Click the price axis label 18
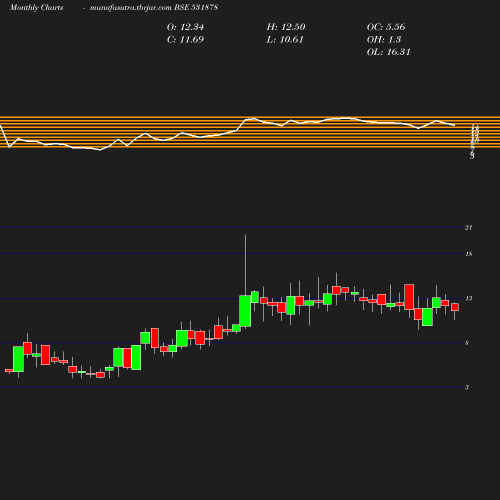This screenshot has height=500, width=500. [468, 254]
